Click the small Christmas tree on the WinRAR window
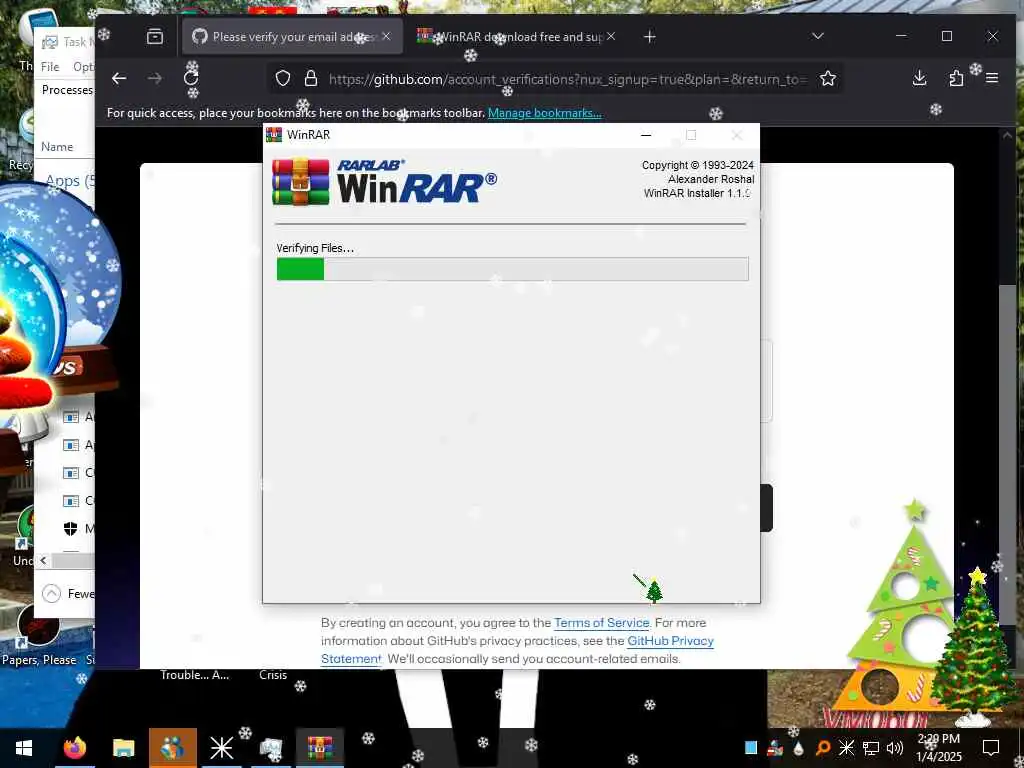Viewport: 1024px width, 768px height. pyautogui.click(x=654, y=590)
